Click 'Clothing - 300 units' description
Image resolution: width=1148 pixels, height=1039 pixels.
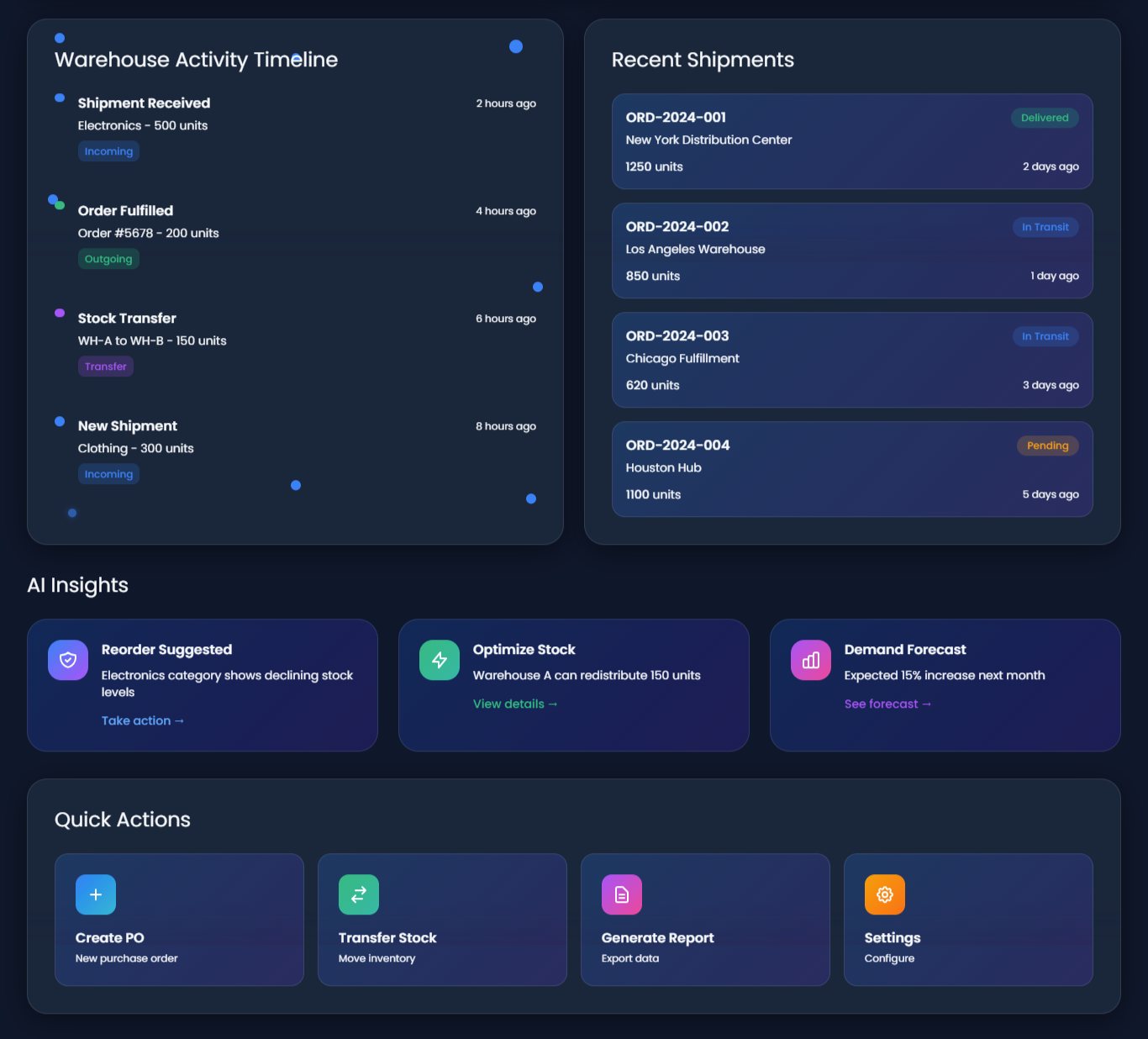tap(135, 448)
